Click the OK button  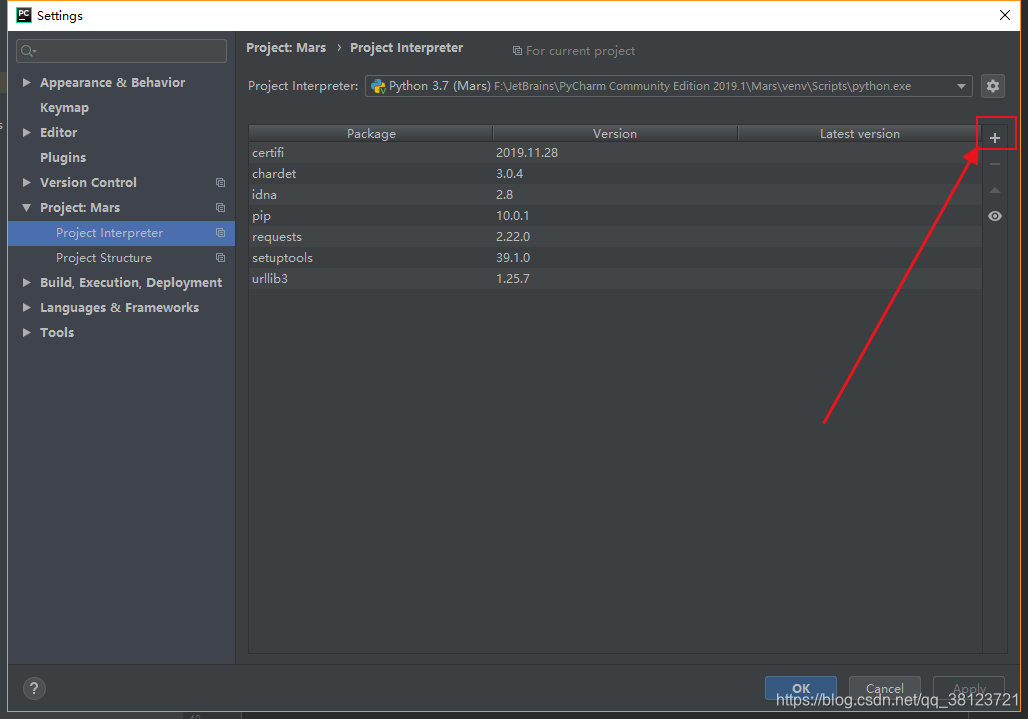pos(801,688)
